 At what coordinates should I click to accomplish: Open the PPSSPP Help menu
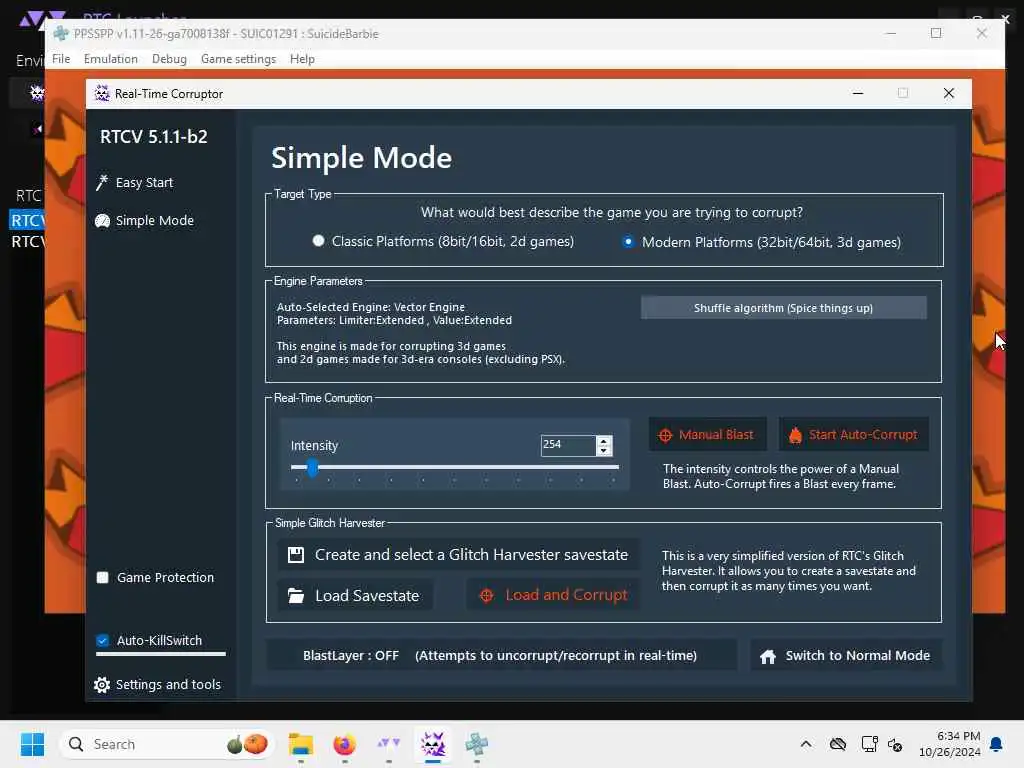302,59
